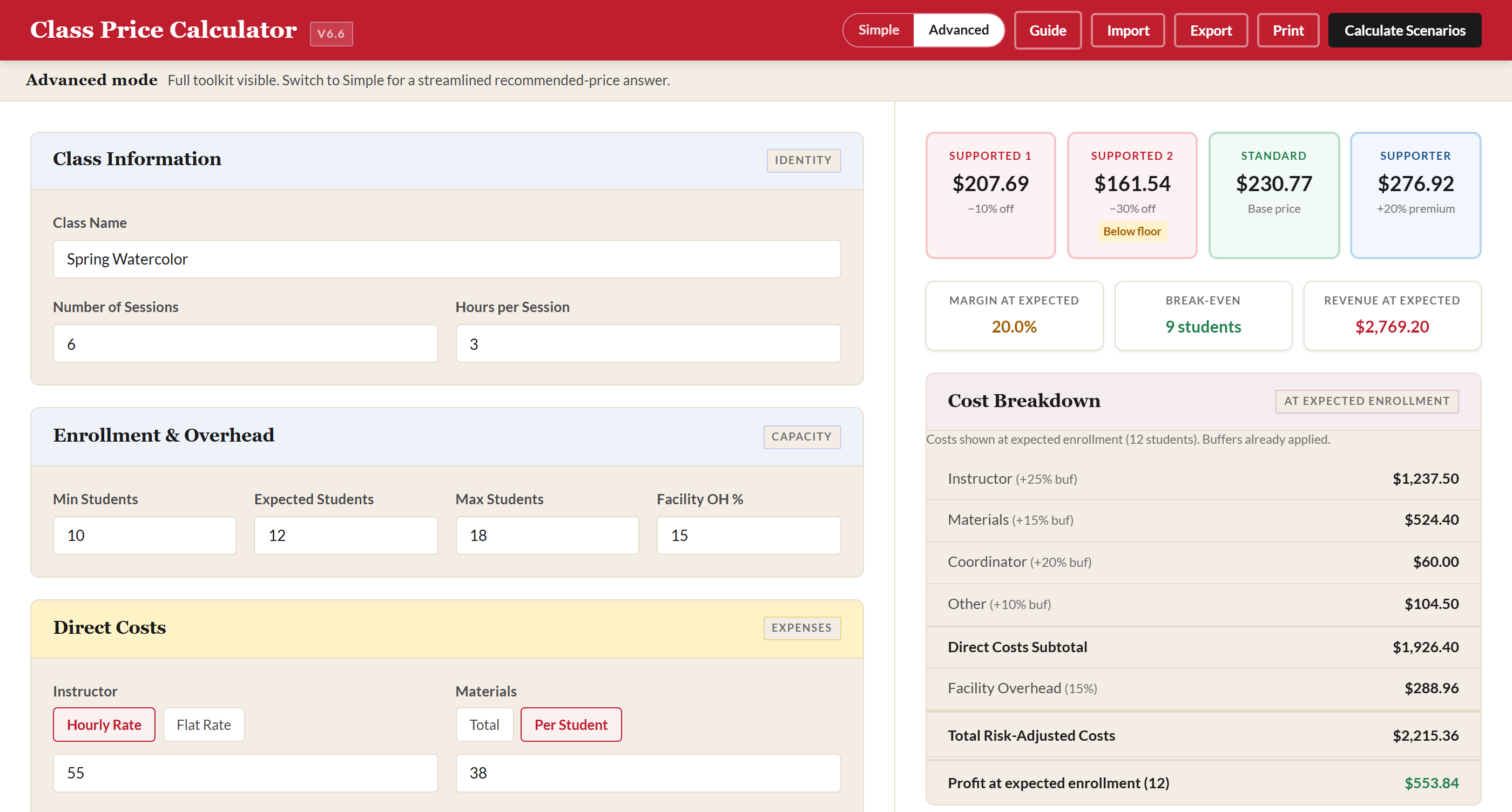Click the Revenue at Expected tile
Screen dimensions: 1512x812
pyautogui.click(x=1392, y=316)
